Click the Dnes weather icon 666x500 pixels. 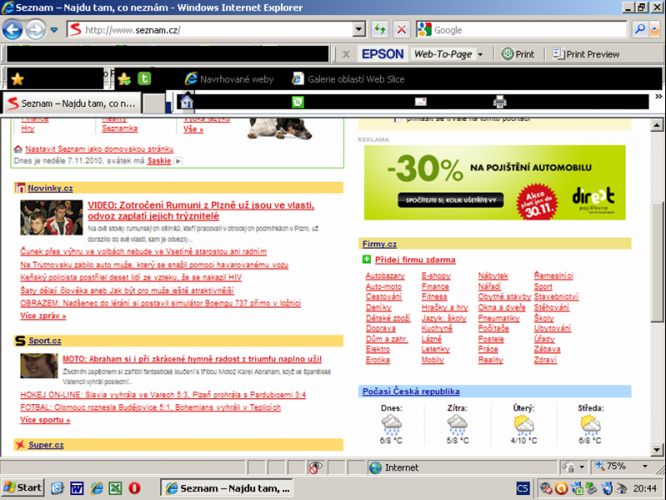(391, 425)
